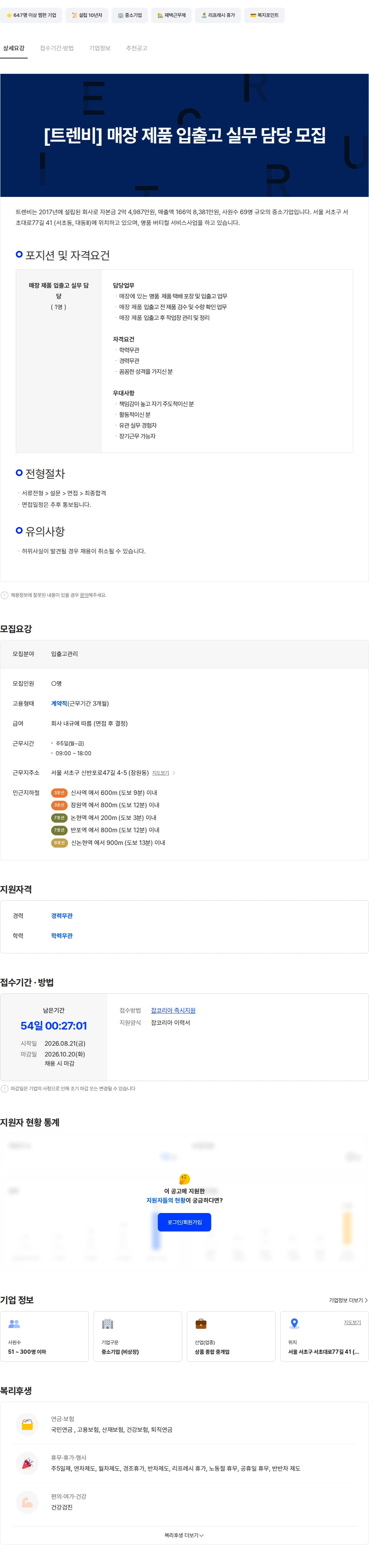Click the 계약직 employment type text
Screen dimensions: 369x1568
[x=59, y=703]
